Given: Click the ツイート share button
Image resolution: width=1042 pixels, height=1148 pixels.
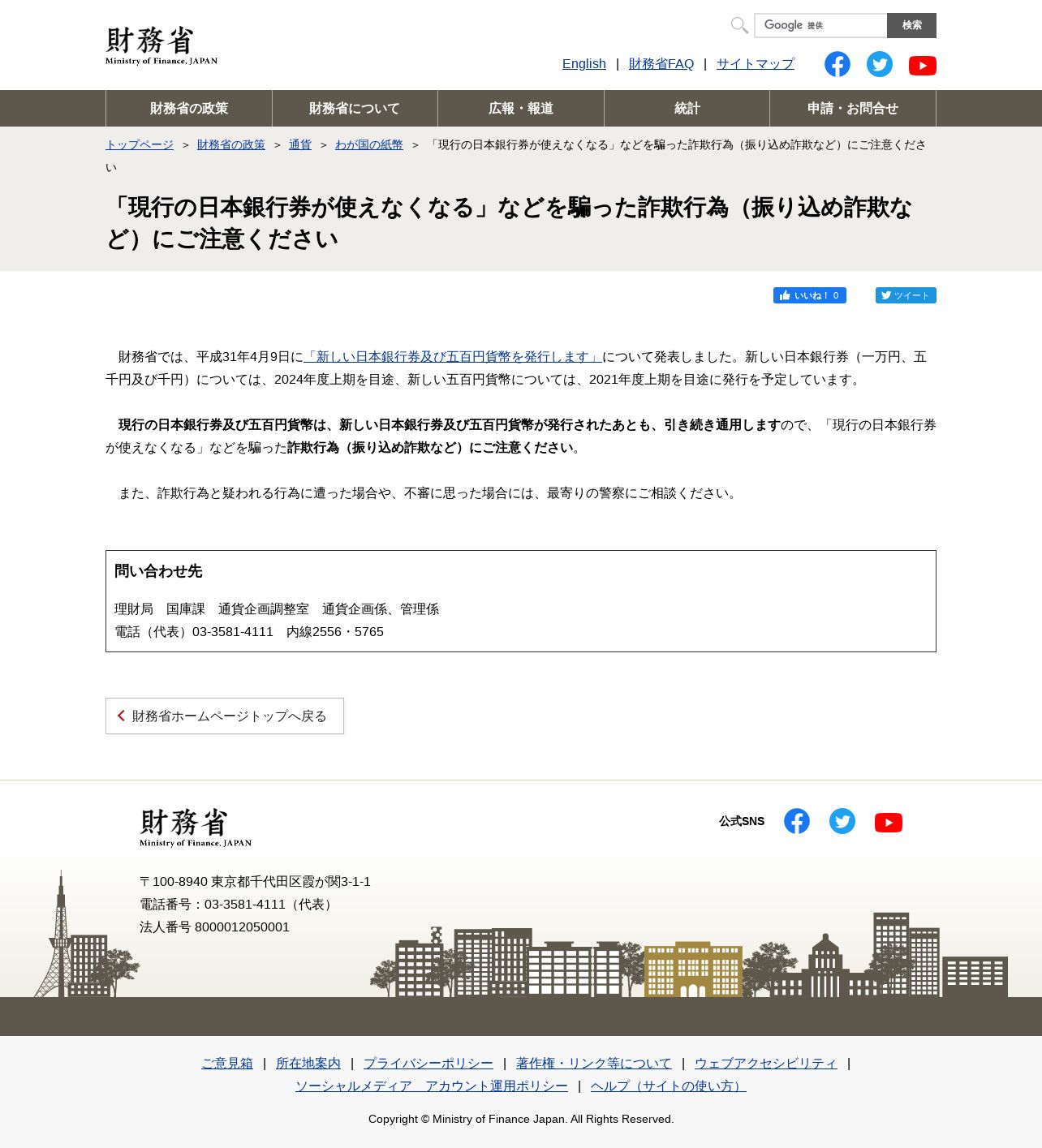Looking at the screenshot, I should pos(906,295).
